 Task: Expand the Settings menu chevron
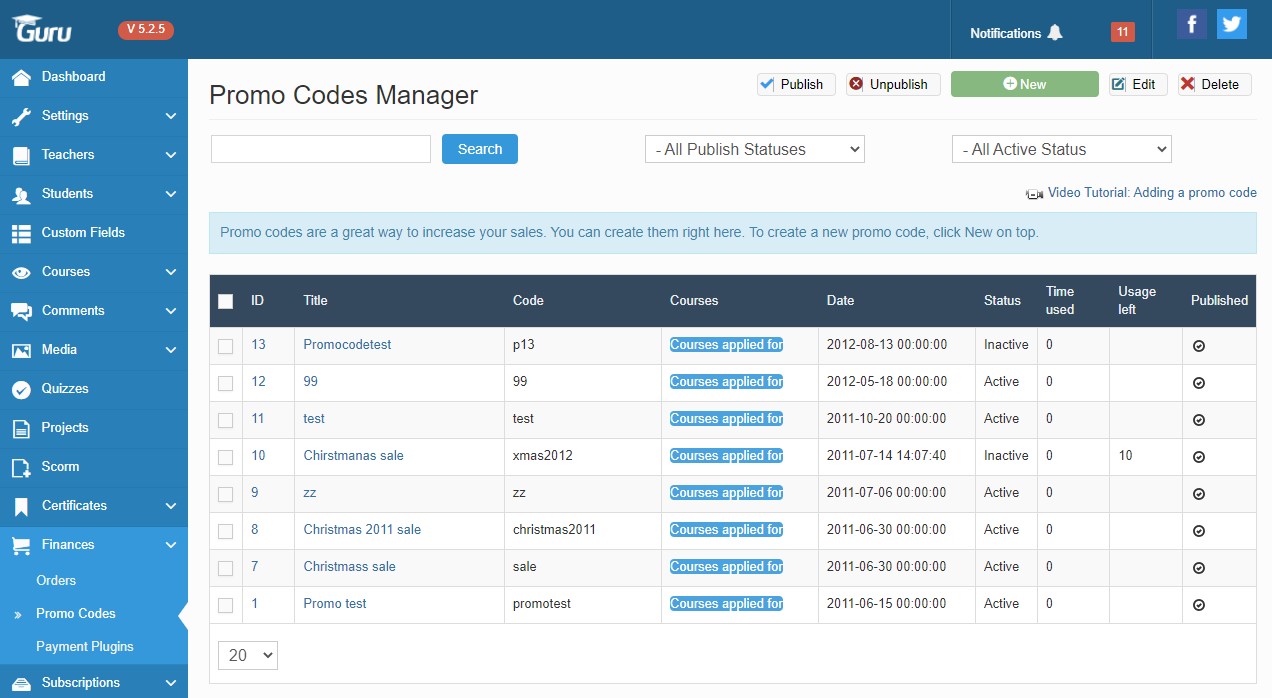(171, 116)
